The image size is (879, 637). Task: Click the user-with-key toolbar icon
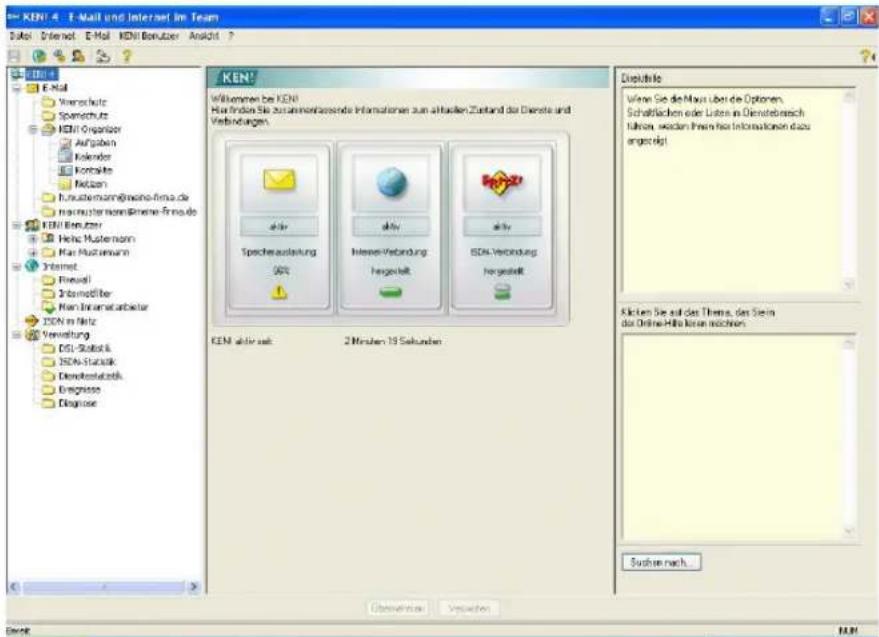pyautogui.click(x=59, y=56)
